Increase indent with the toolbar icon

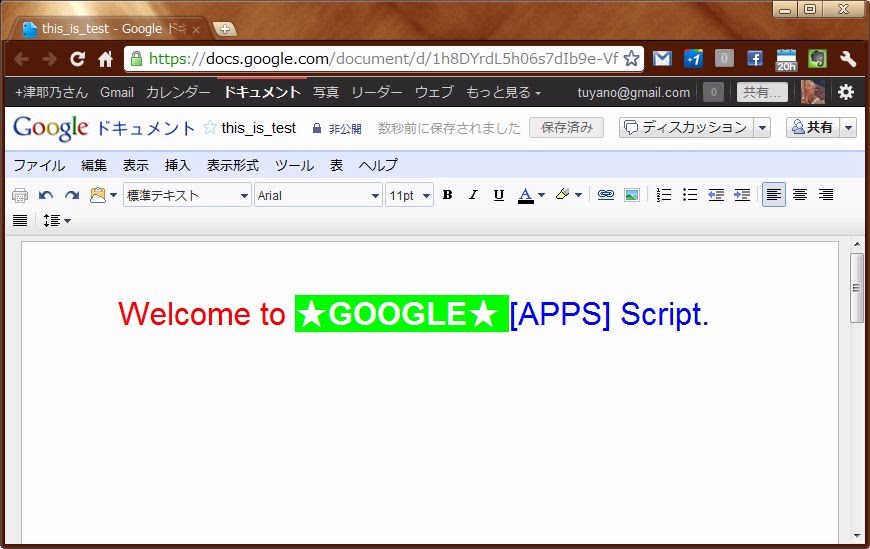[741, 195]
